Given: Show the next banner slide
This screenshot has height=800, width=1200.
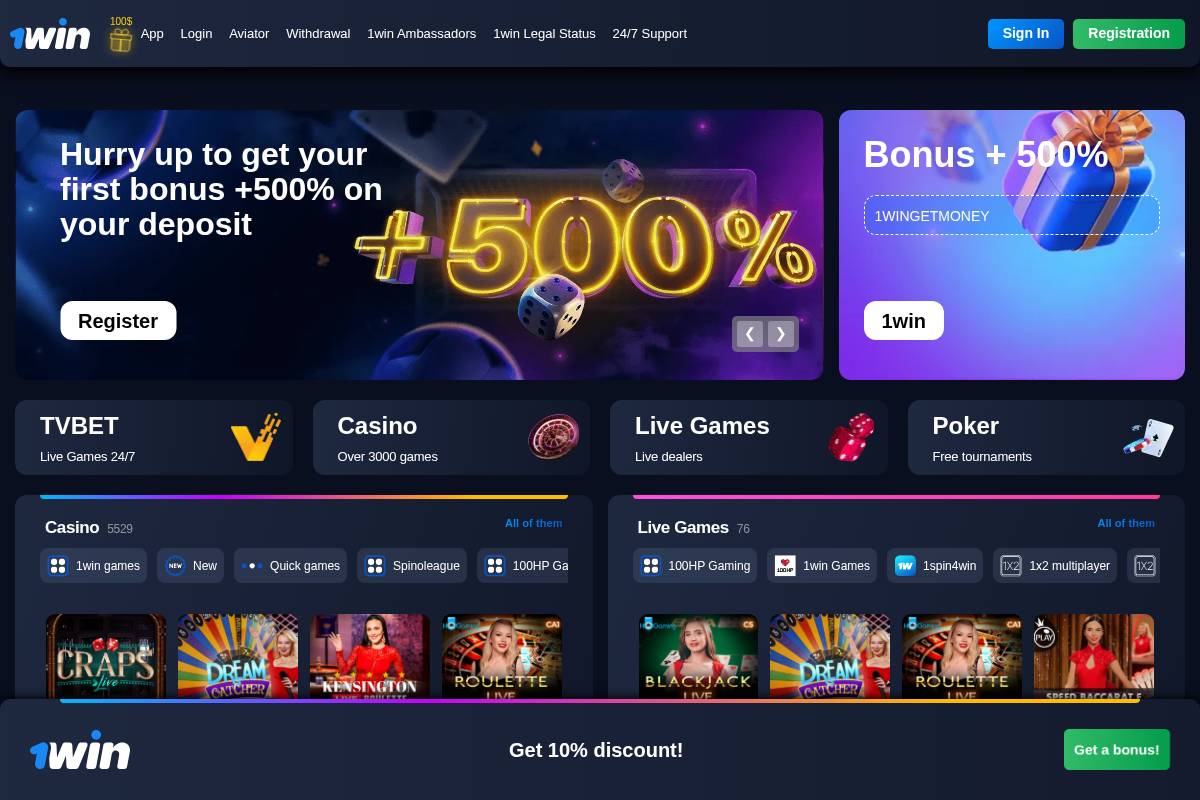Looking at the screenshot, I should point(781,334).
